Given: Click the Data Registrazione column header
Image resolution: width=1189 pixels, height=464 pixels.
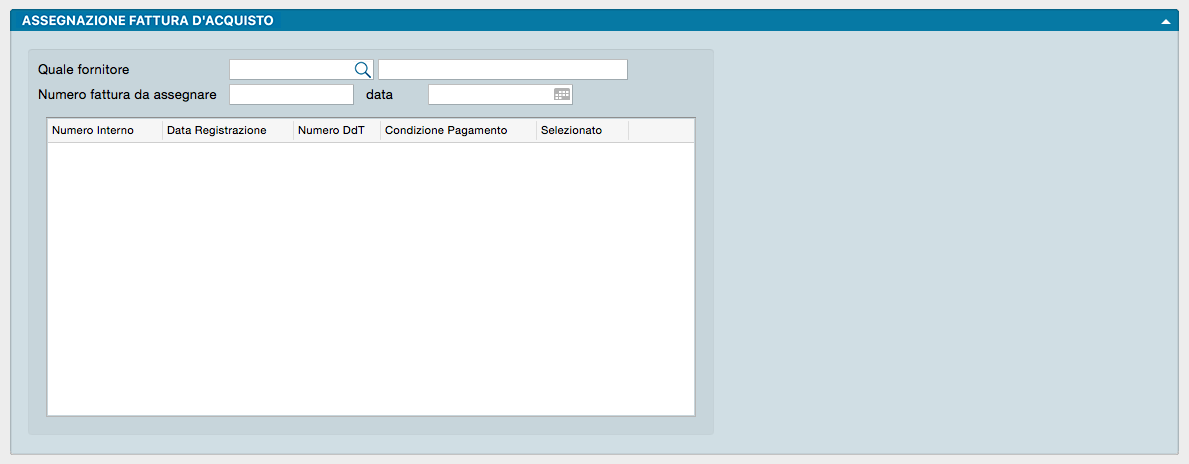Looking at the screenshot, I should tap(217, 131).
